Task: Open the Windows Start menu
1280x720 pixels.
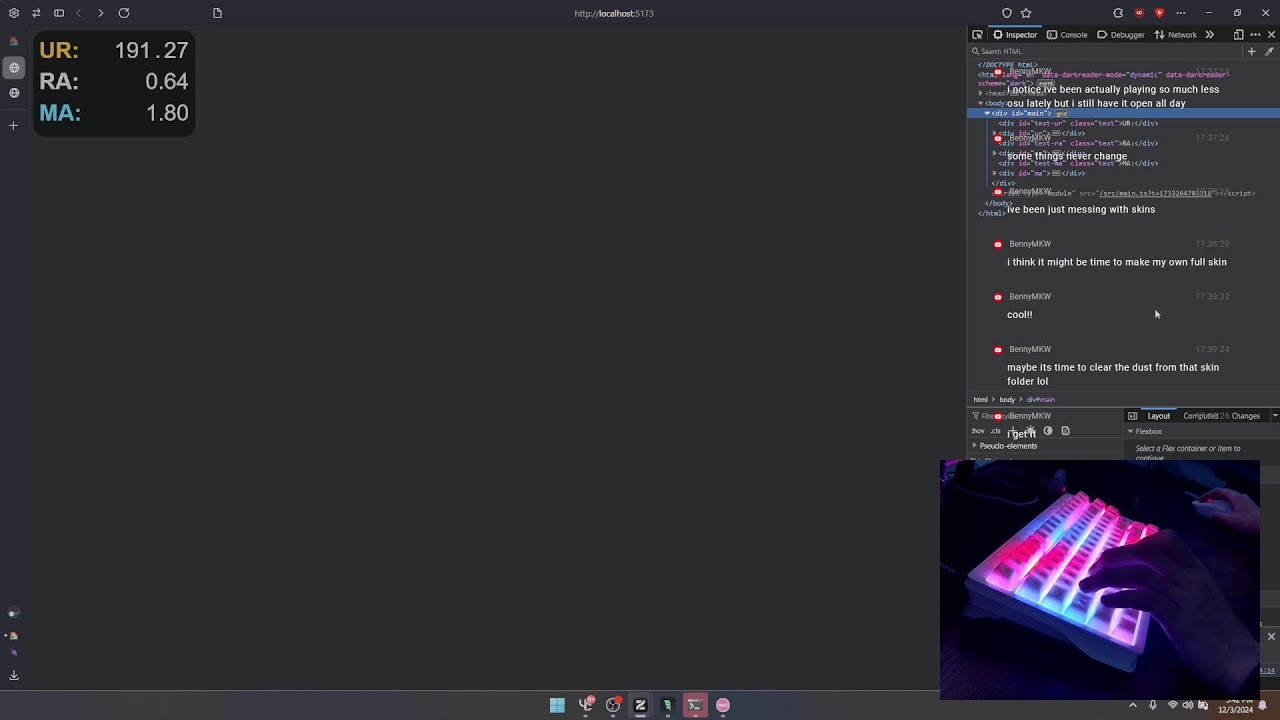Action: [557, 705]
